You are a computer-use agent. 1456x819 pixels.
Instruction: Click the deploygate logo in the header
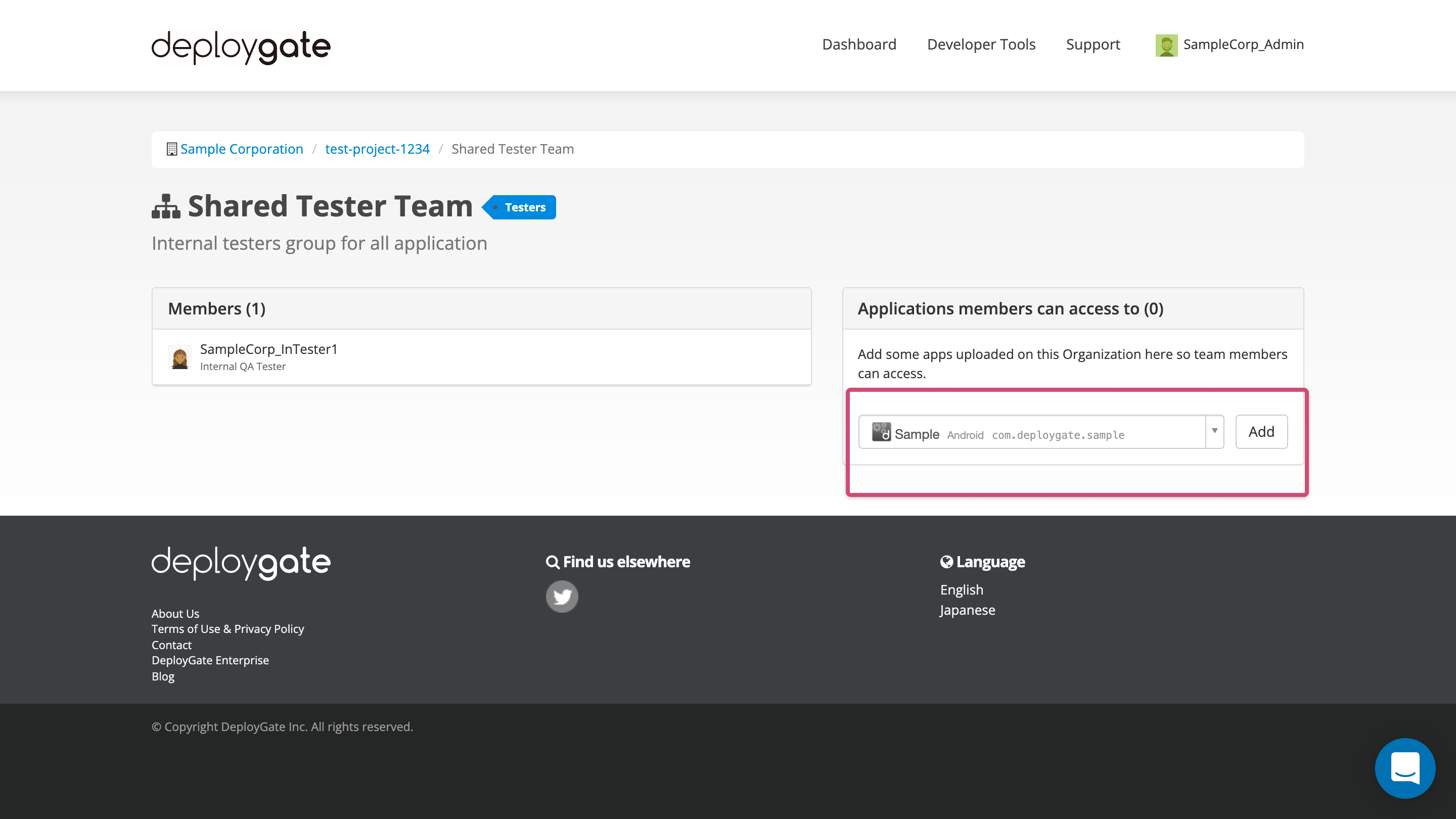[240, 48]
